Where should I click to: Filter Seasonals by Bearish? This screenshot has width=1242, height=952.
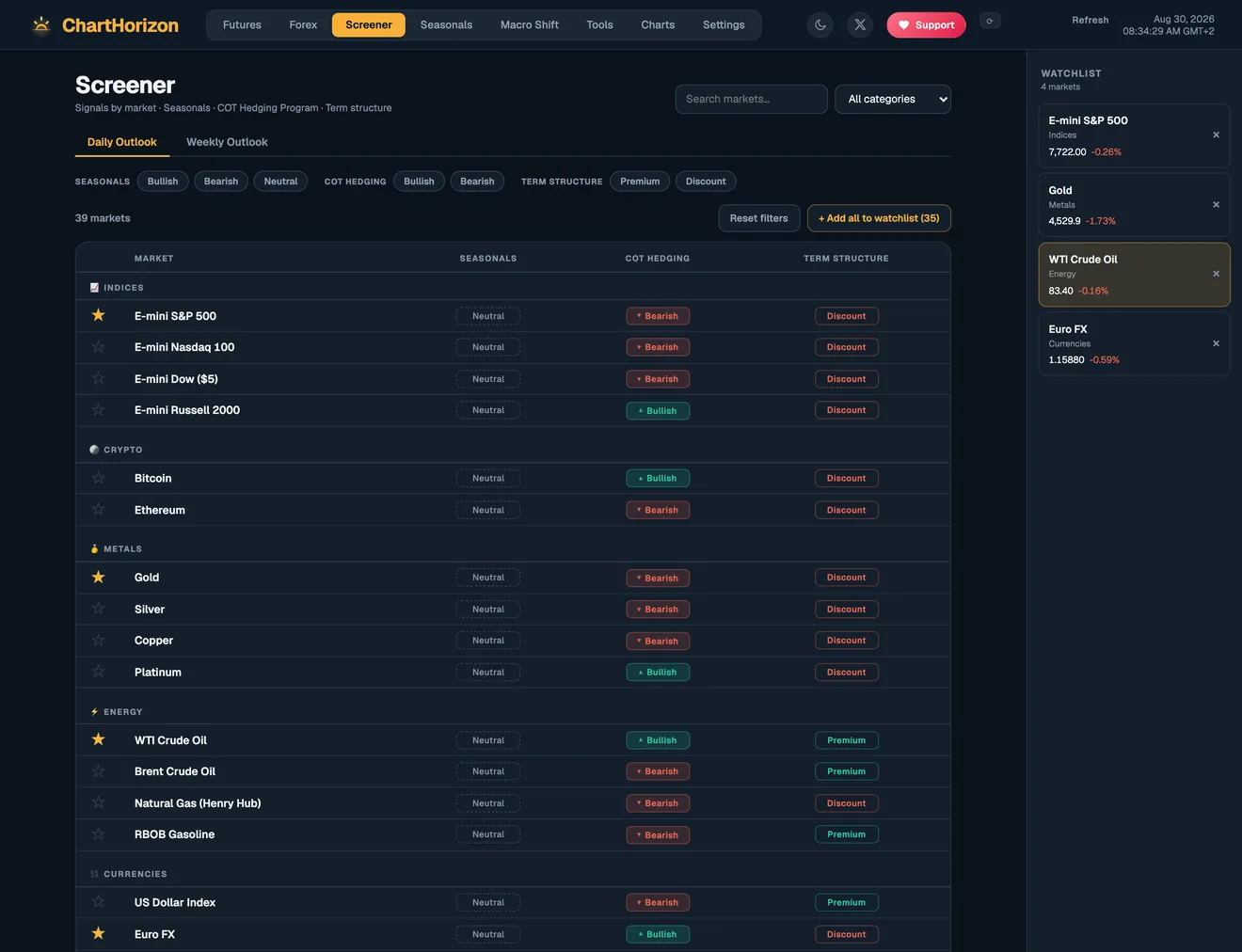221,182
